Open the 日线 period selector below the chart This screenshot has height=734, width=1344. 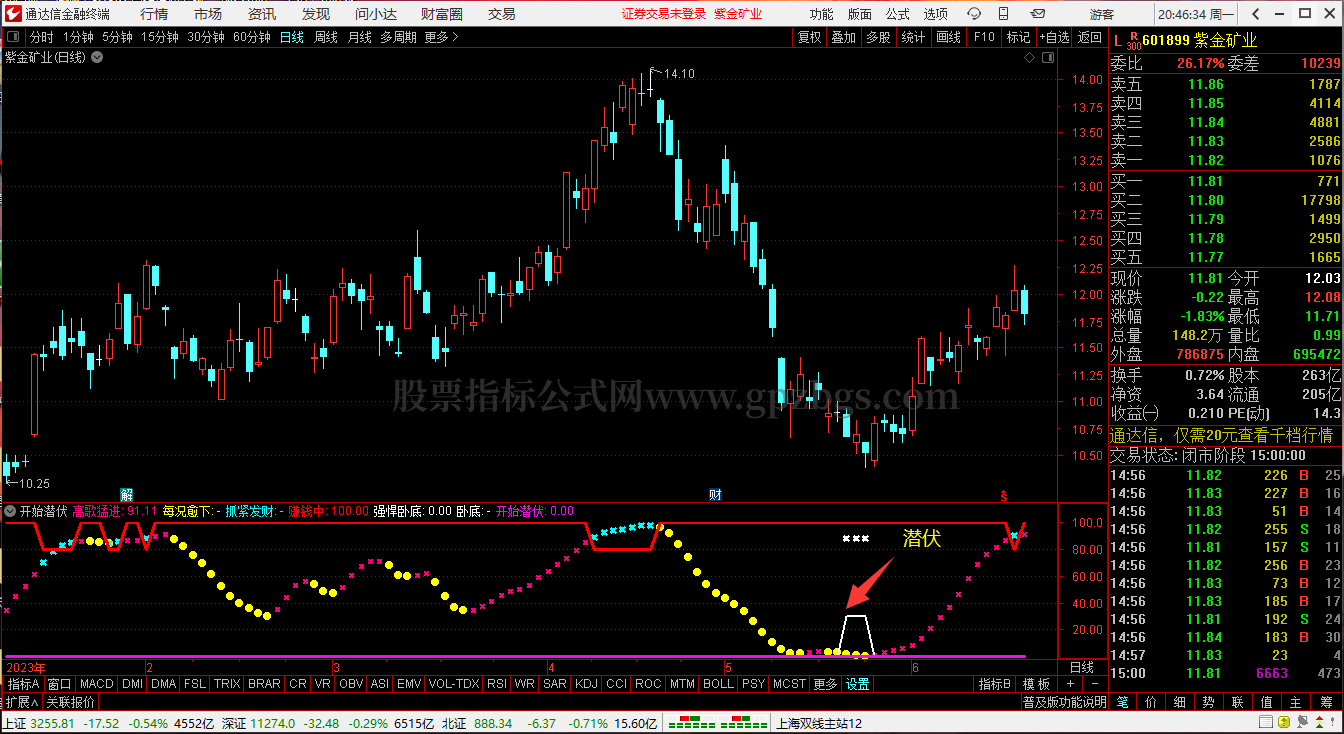pyautogui.click(x=1082, y=667)
